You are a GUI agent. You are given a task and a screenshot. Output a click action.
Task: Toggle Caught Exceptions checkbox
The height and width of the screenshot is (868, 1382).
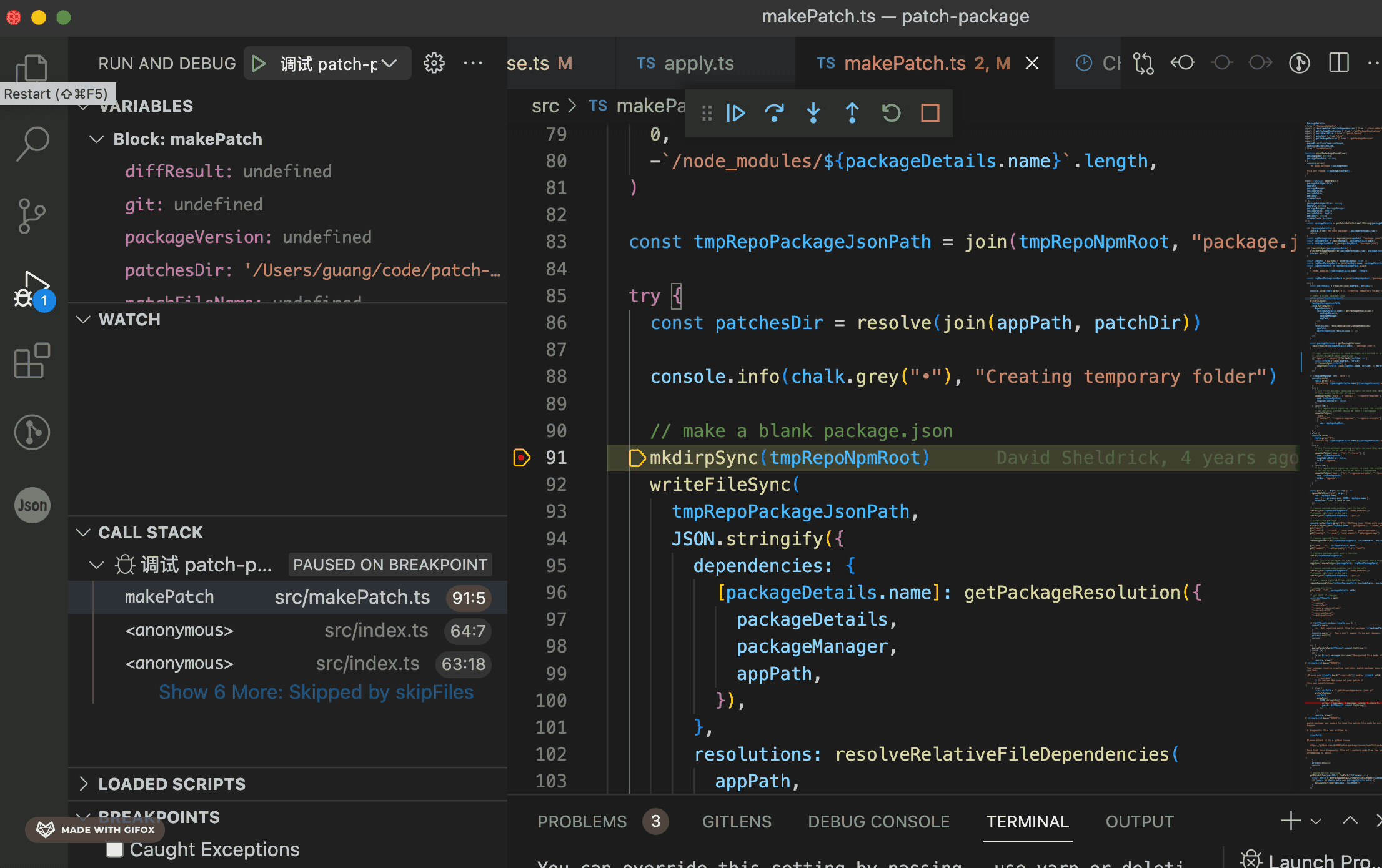point(114,849)
